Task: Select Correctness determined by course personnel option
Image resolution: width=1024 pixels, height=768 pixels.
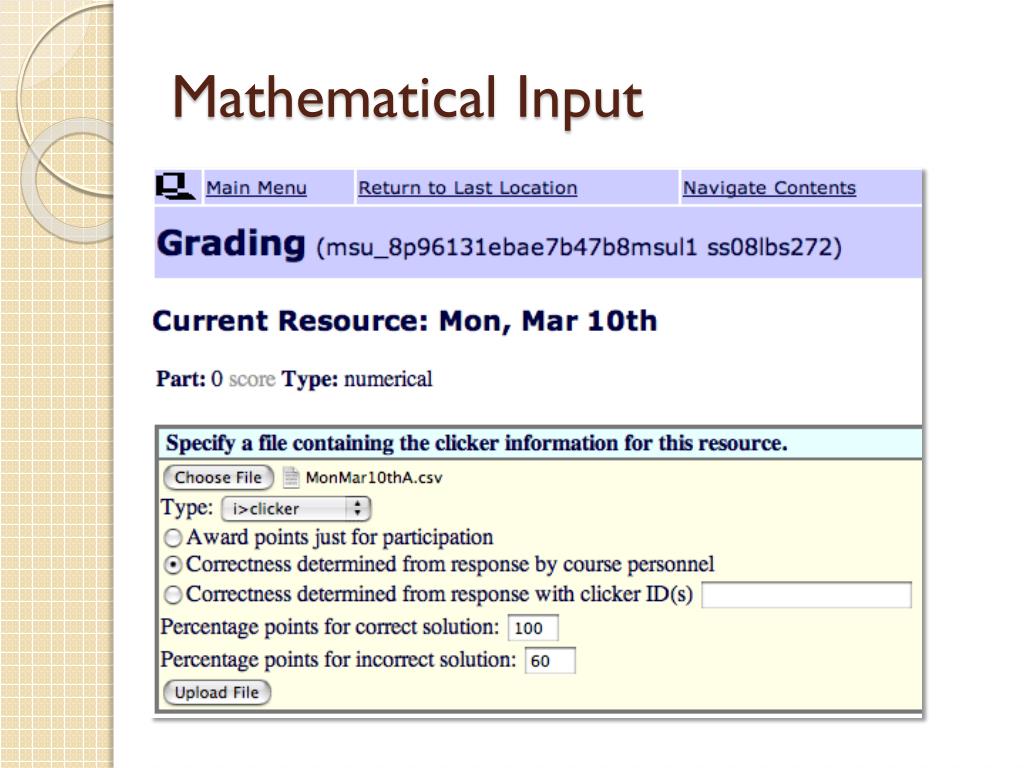Action: tap(172, 565)
